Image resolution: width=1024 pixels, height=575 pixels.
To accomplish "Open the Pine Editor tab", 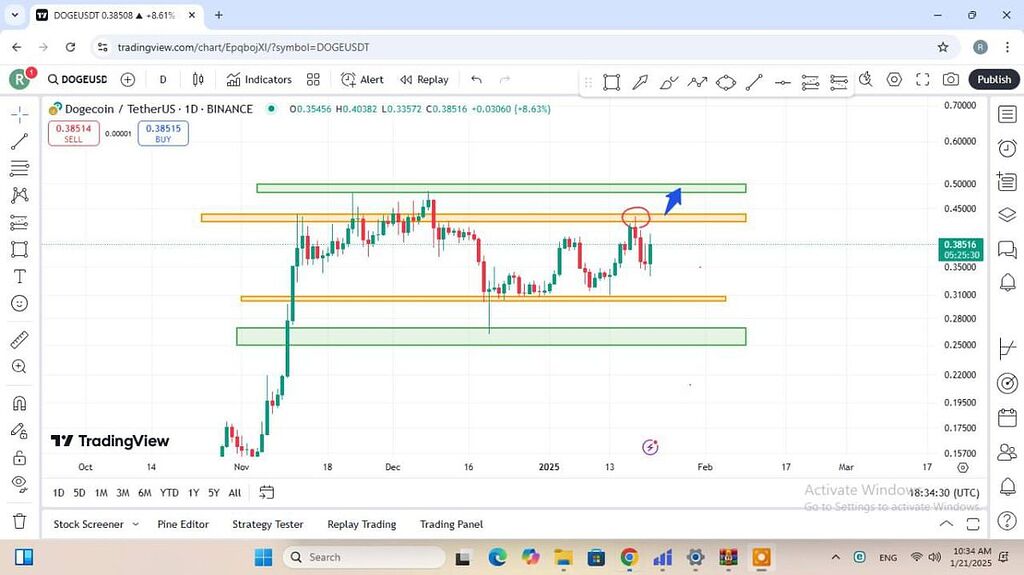I will [181, 524].
